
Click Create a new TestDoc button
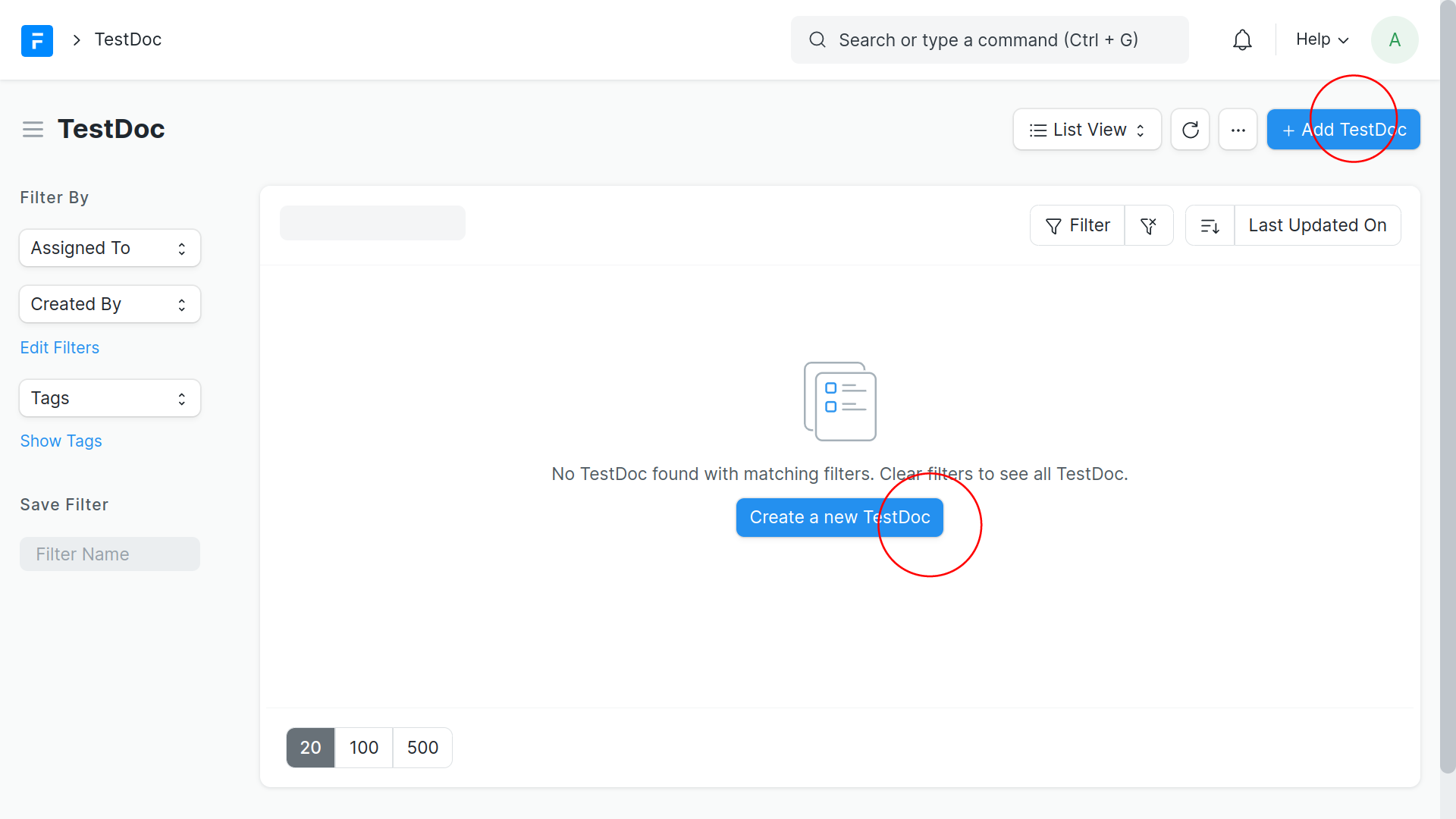point(839,517)
